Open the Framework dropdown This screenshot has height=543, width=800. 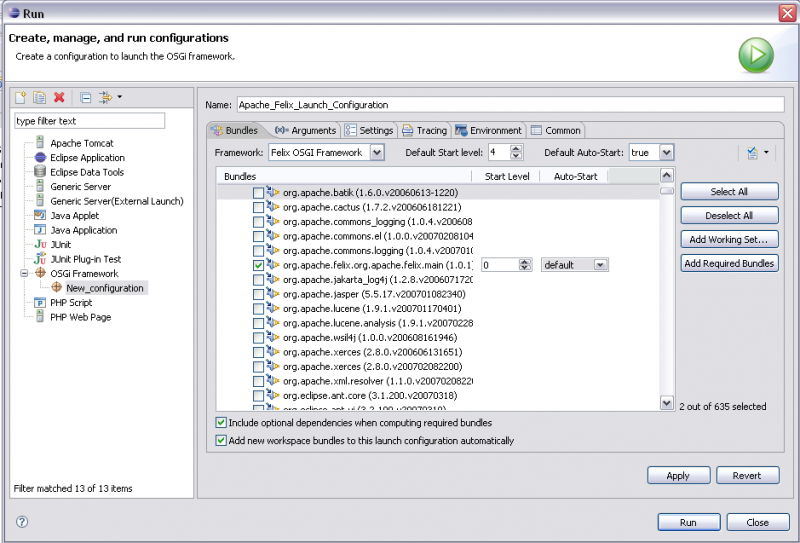377,153
